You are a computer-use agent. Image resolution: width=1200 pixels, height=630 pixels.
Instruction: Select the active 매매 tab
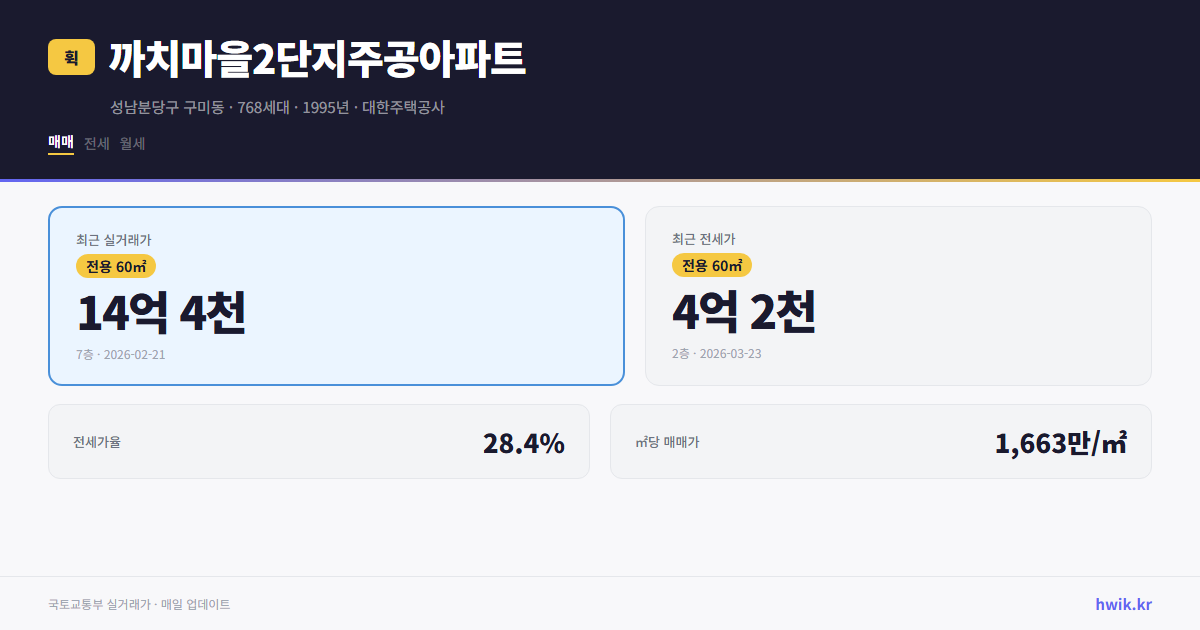click(x=60, y=143)
